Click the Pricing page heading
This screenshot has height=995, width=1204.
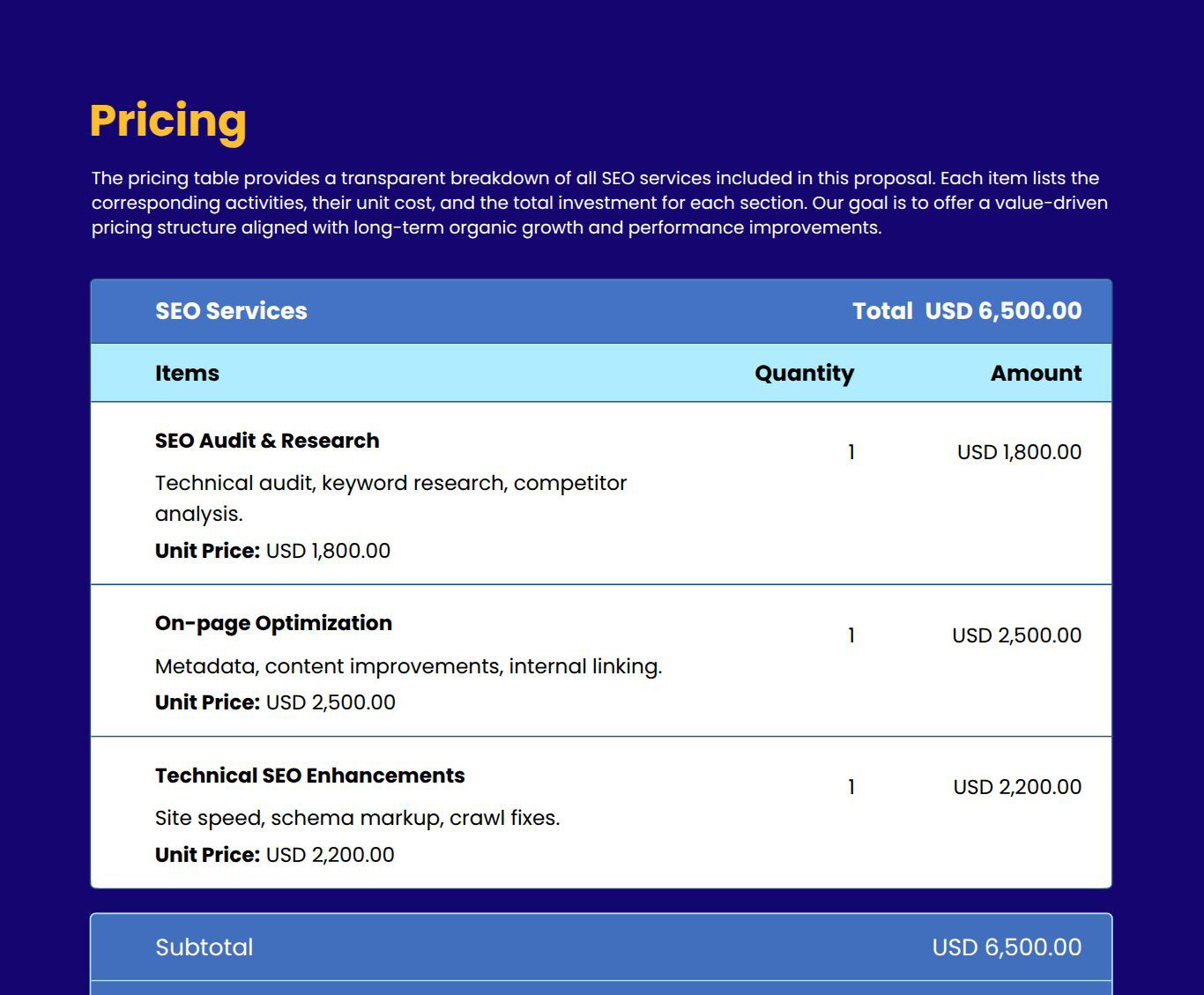tap(167, 121)
